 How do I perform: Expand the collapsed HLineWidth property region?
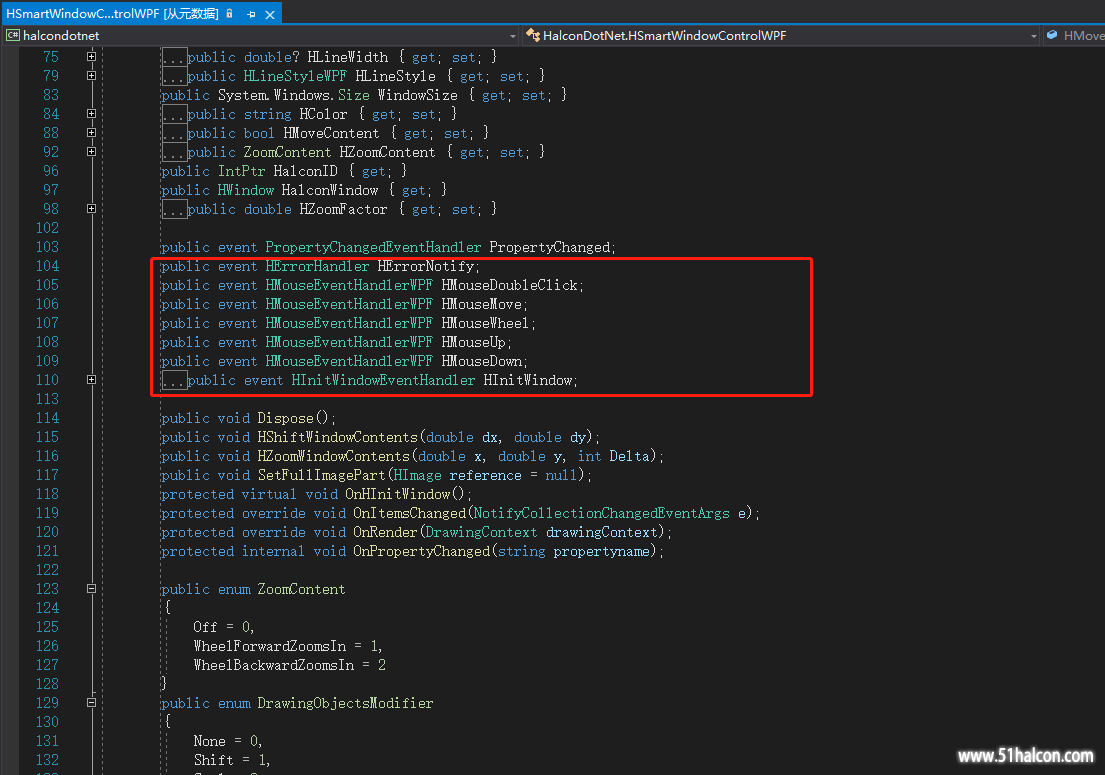91,57
